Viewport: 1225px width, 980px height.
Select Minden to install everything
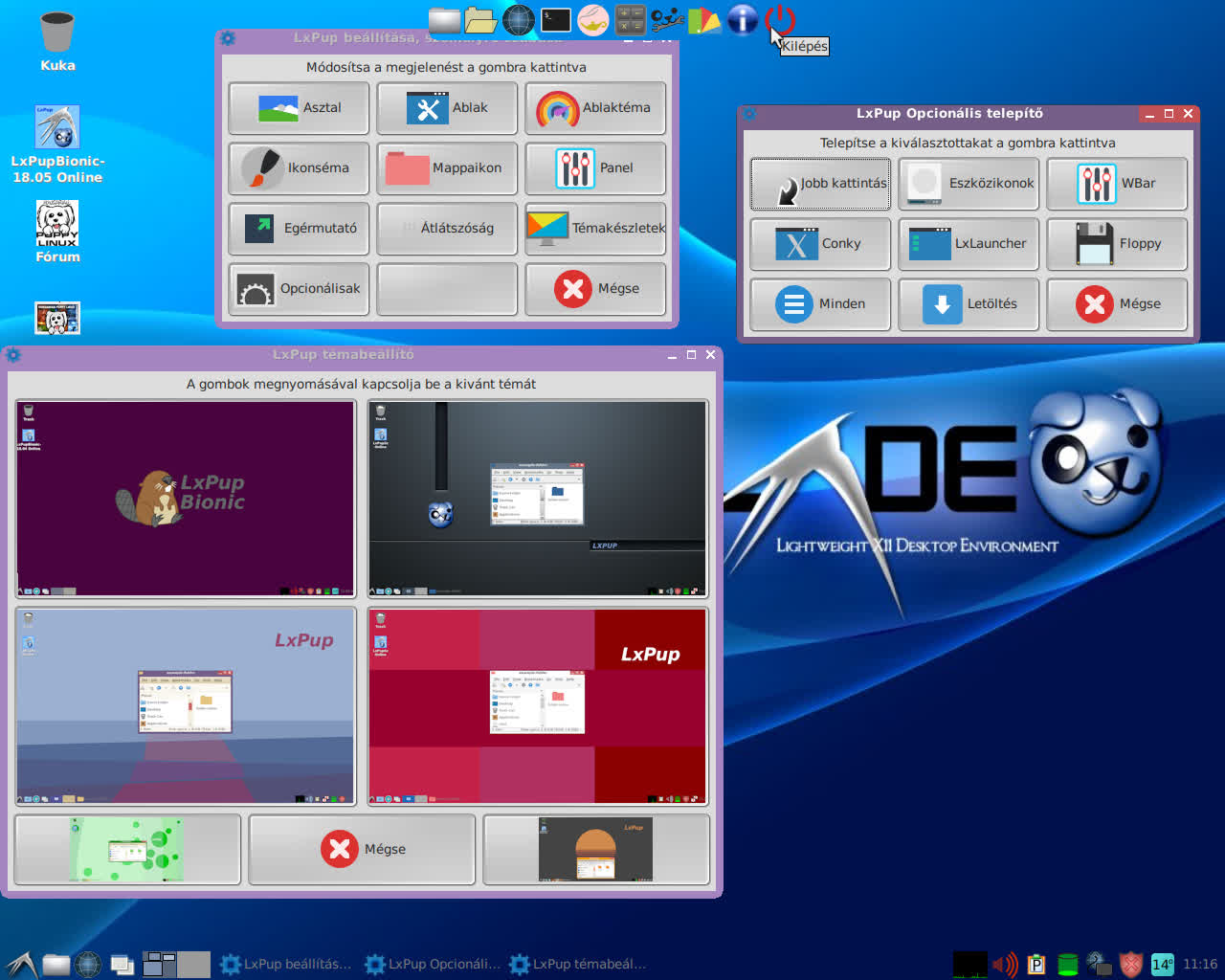[x=820, y=304]
